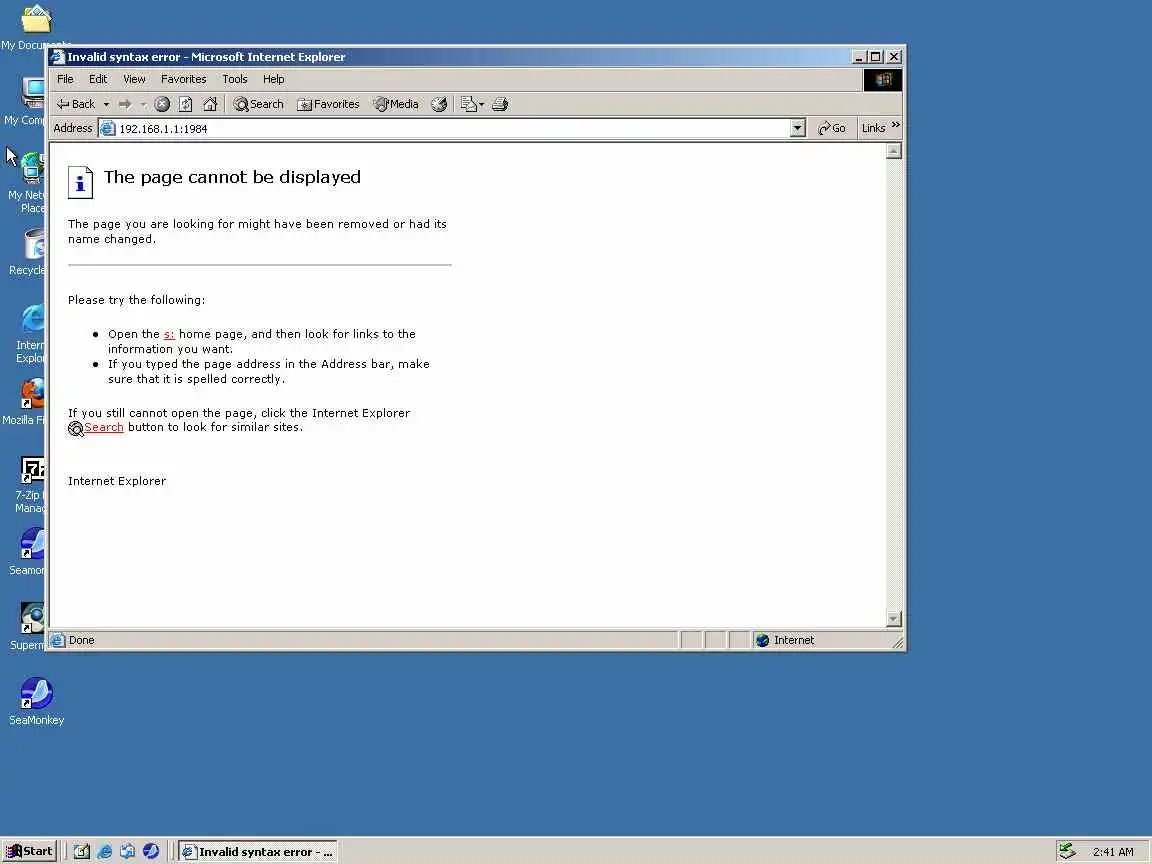Click the Windows logo throbber icon
This screenshot has height=864, width=1152.
pos(882,79)
